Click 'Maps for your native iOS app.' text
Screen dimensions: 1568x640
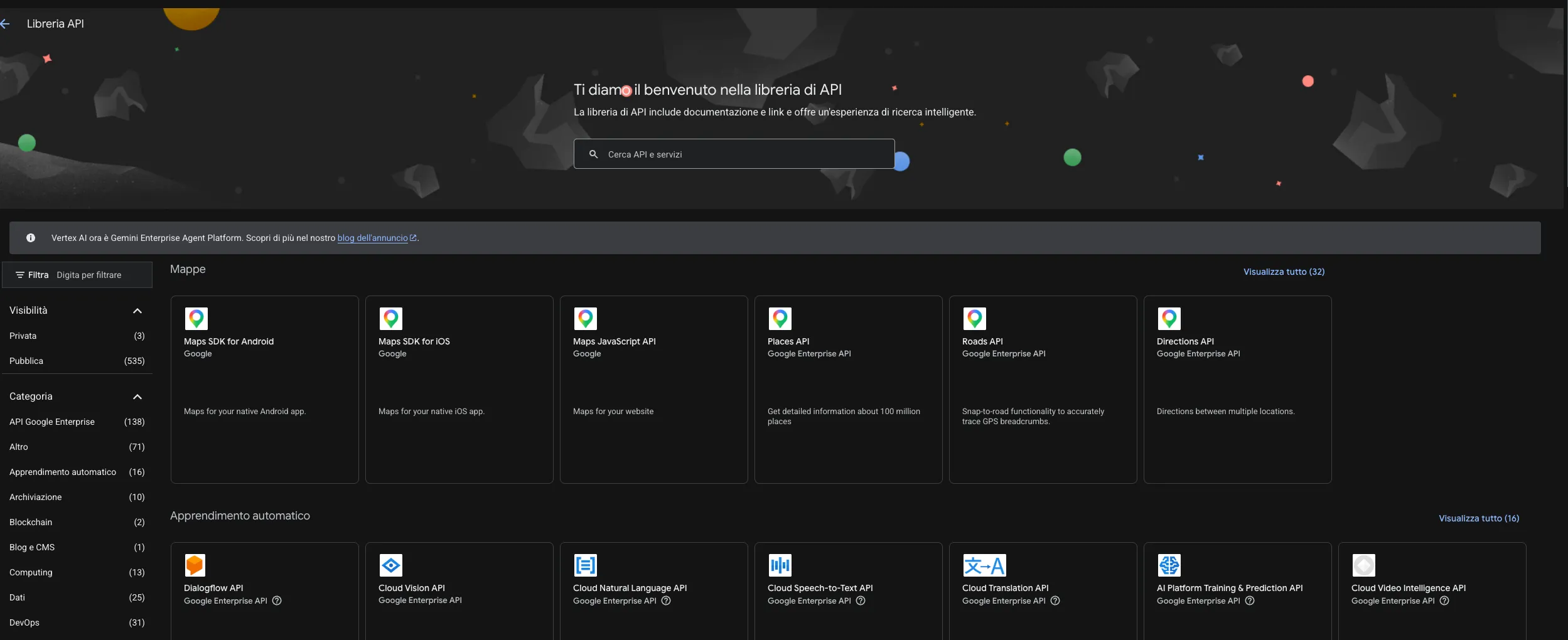(431, 412)
